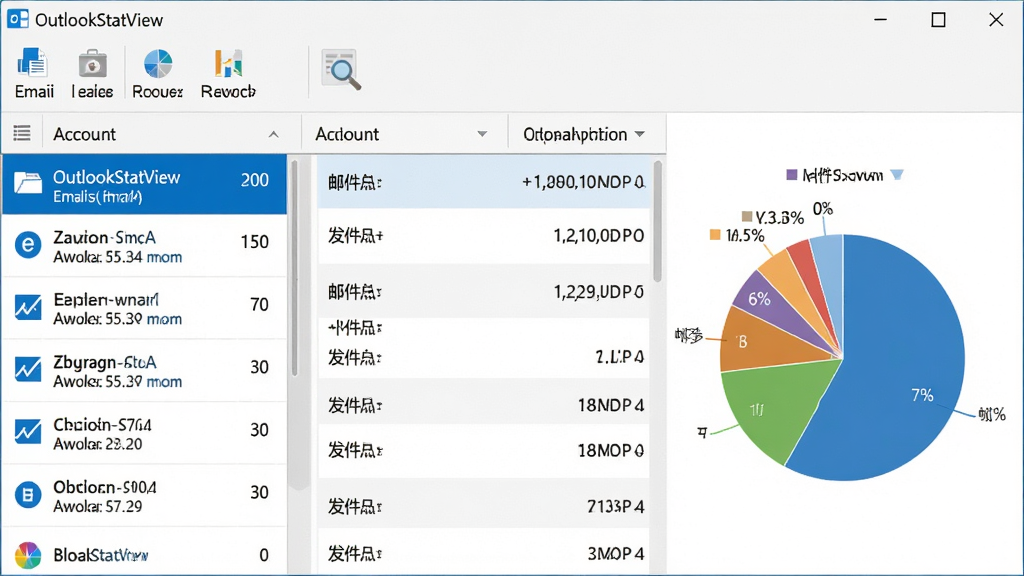Click the highlighted +1,000,10 value row
The image size is (1024, 576).
483,182
